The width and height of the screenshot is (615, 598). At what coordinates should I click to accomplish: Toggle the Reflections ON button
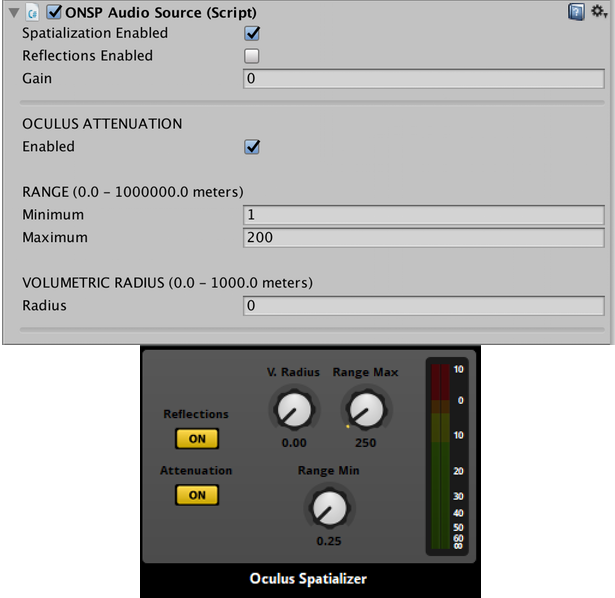pos(196,438)
